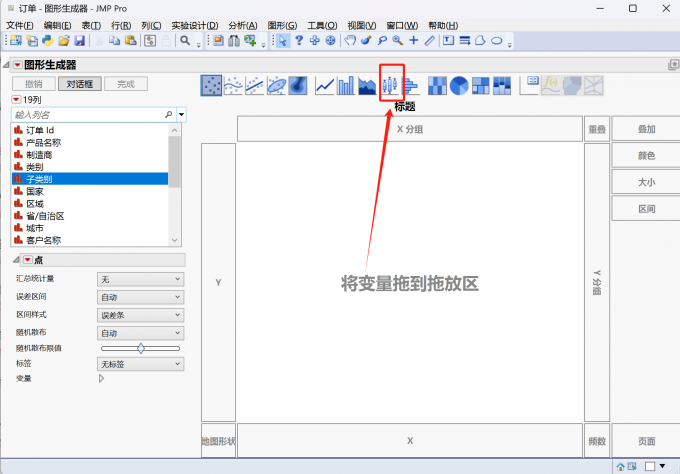The width and height of the screenshot is (680, 474).
Task: Select the Treemap element icon
Action: pyautogui.click(x=481, y=85)
